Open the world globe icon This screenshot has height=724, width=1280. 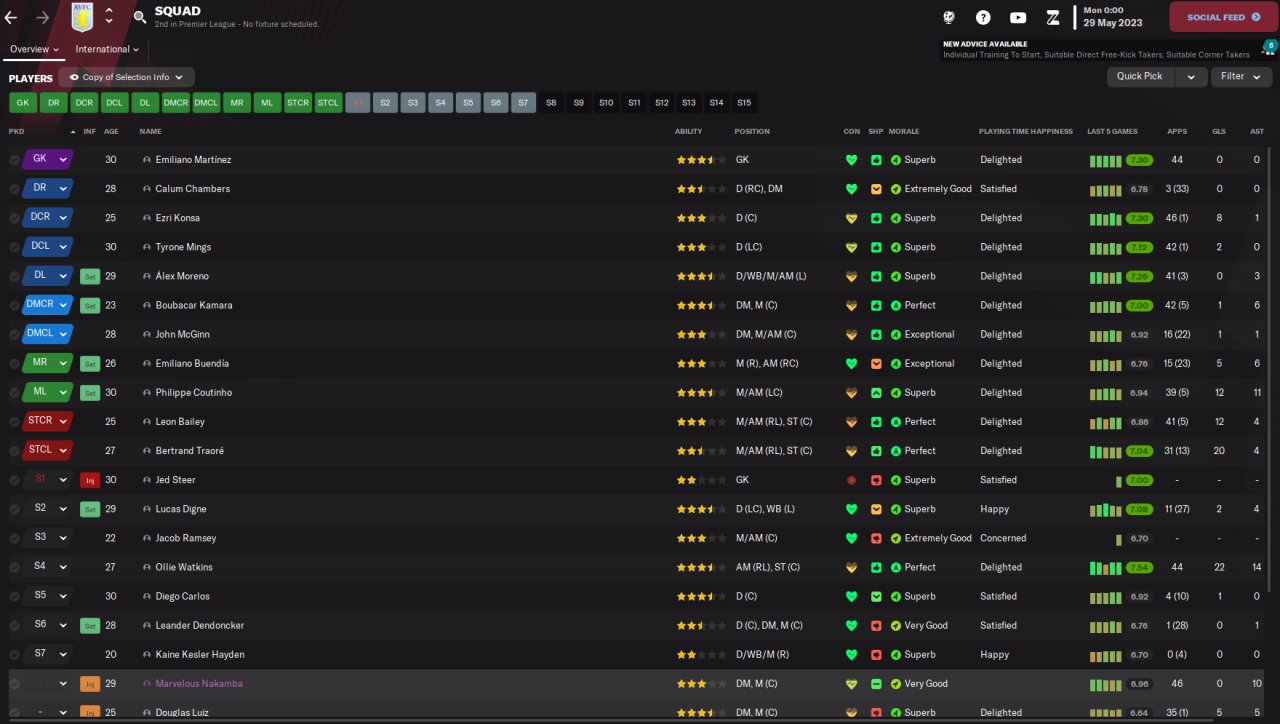[x=949, y=17]
